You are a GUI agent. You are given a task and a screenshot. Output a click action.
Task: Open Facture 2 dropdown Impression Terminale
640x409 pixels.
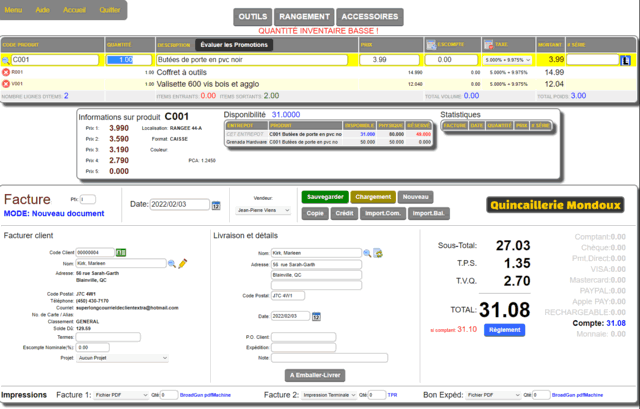329,395
